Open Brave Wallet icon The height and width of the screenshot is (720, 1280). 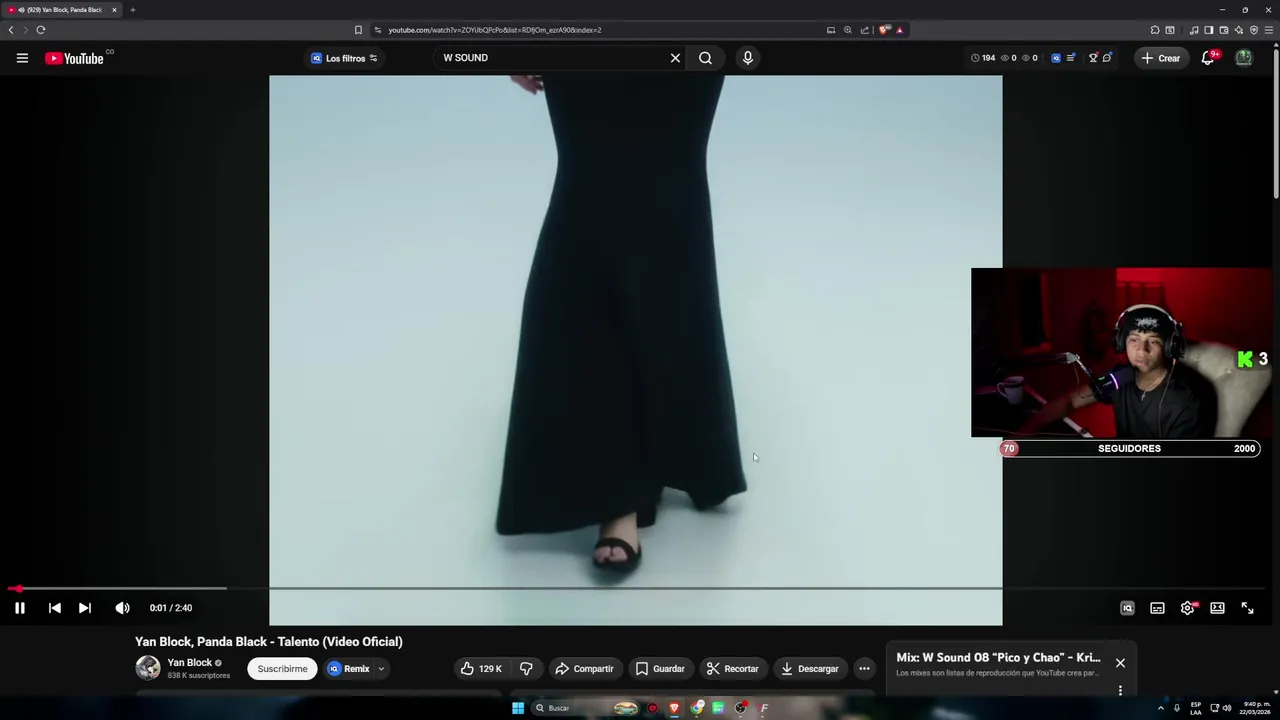[1223, 30]
